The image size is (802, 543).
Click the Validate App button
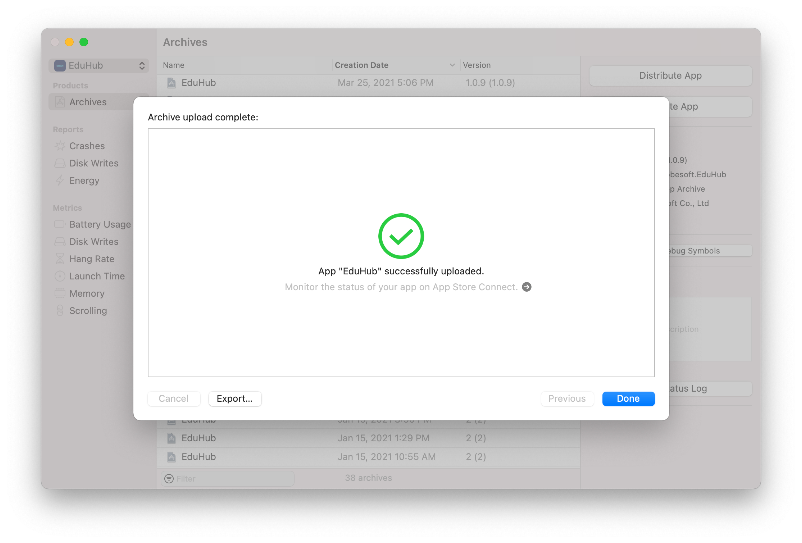point(710,106)
